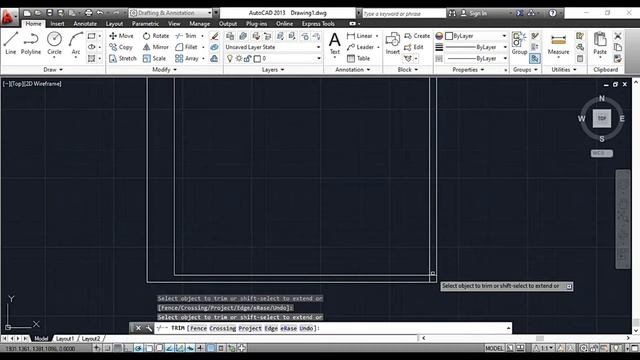Click the application menu red A button
640x360 pixels.
(x=8, y=17)
